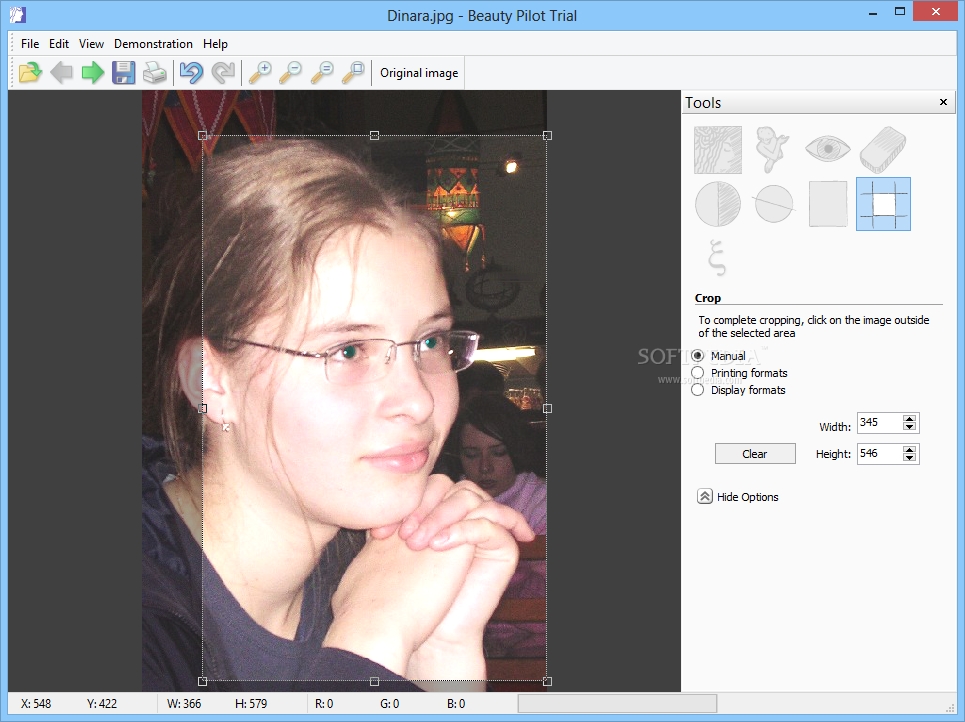Open the Edit menu
The height and width of the screenshot is (722, 965).
click(58, 44)
